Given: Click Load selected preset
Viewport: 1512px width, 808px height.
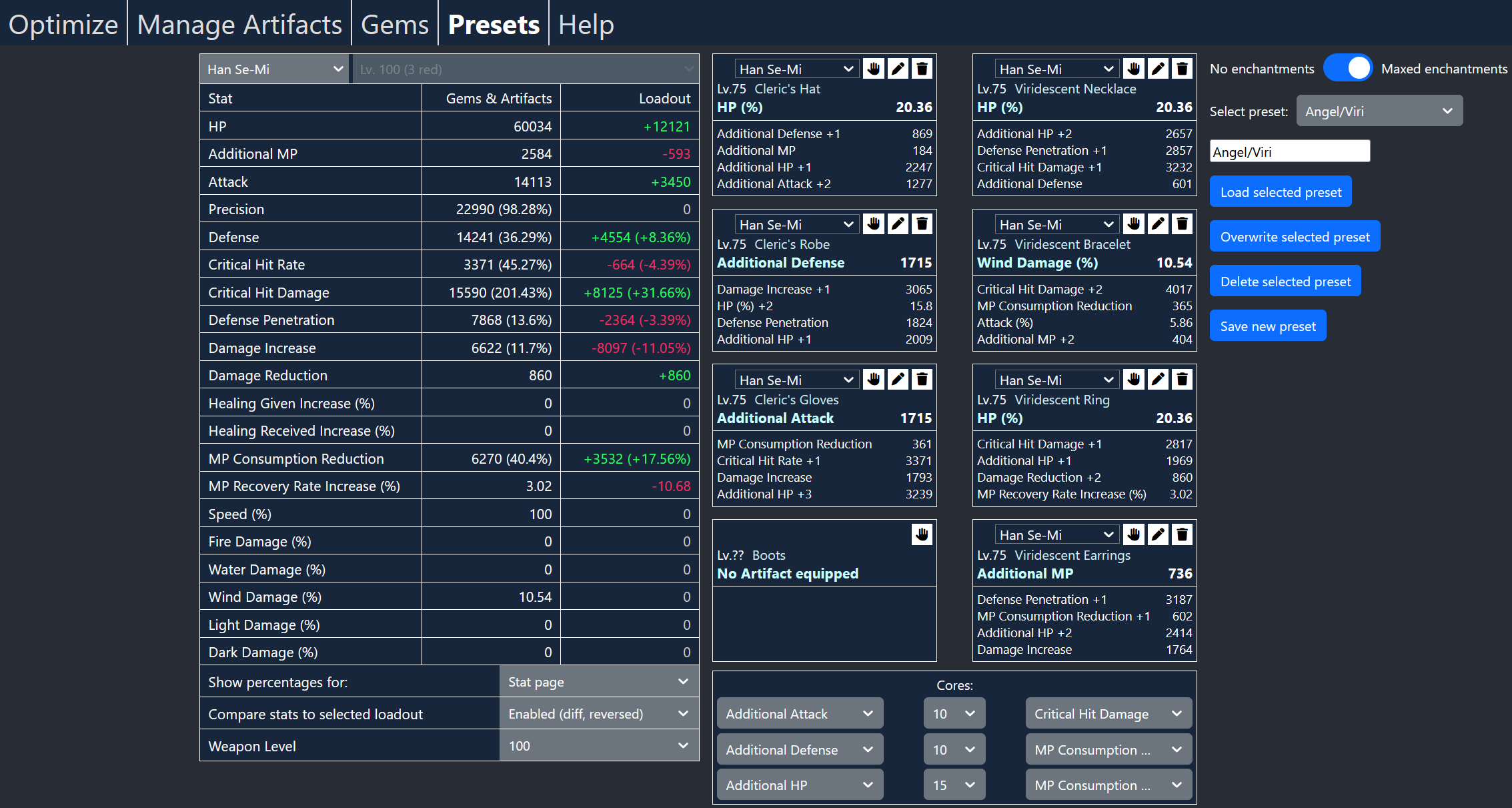Looking at the screenshot, I should pos(1281,191).
